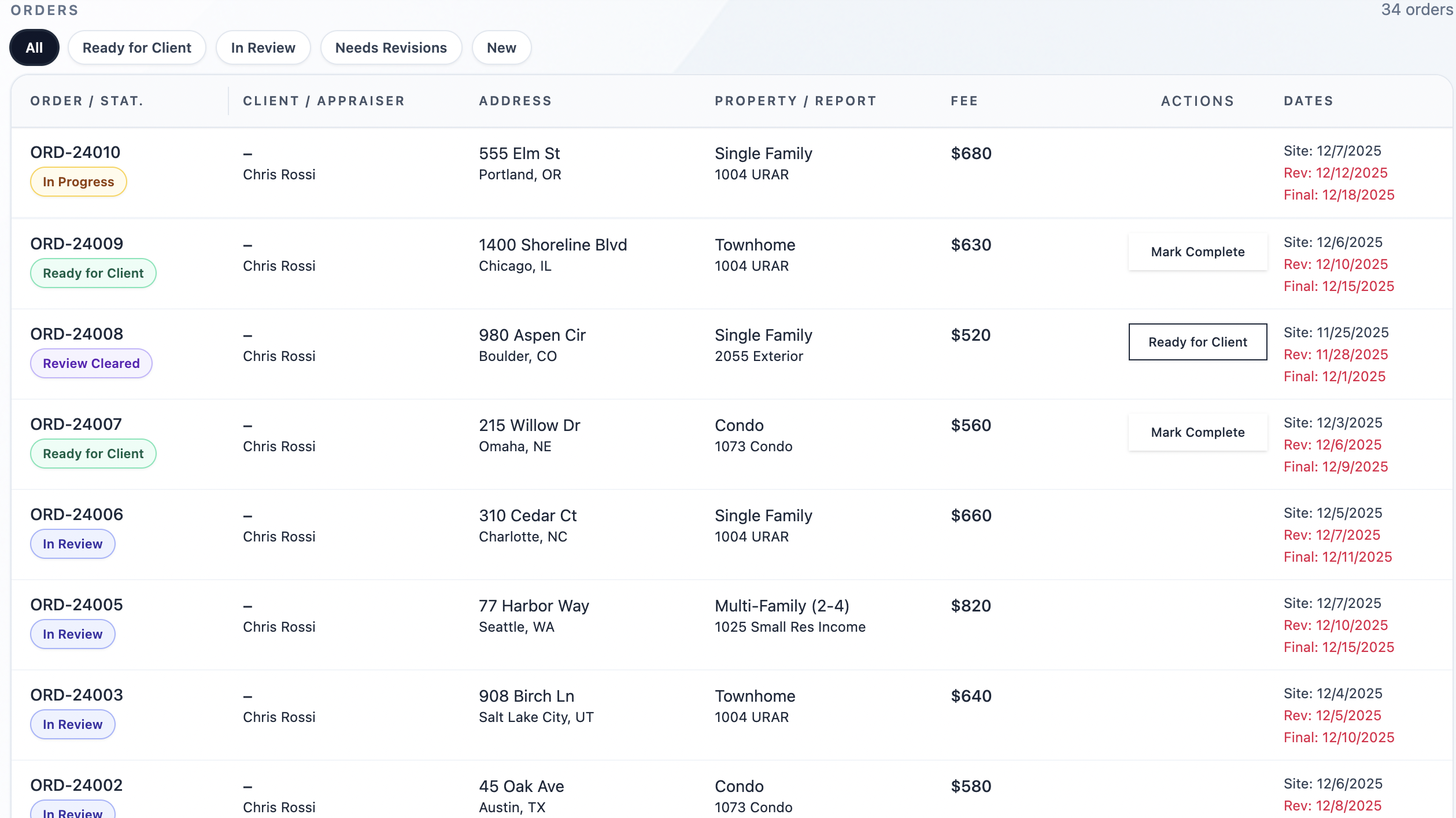
Task: Open order ORD-24003
Action: point(76,695)
